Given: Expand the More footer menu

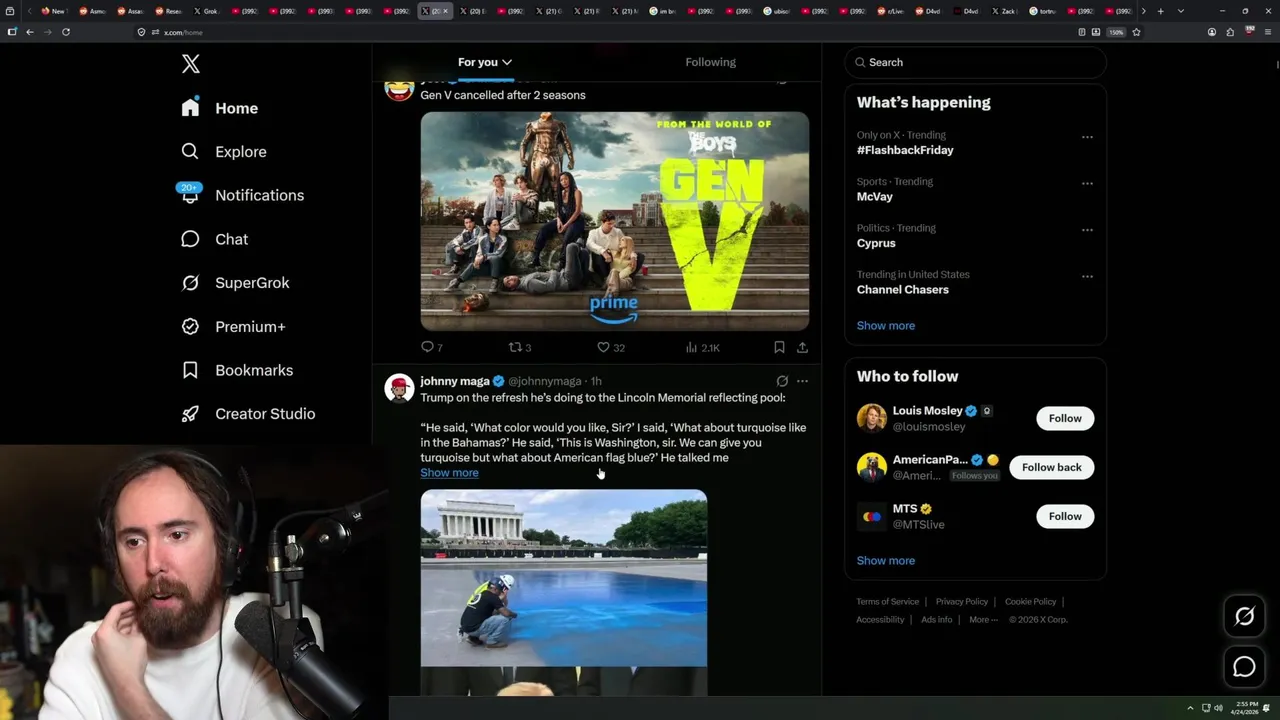Looking at the screenshot, I should click(983, 620).
